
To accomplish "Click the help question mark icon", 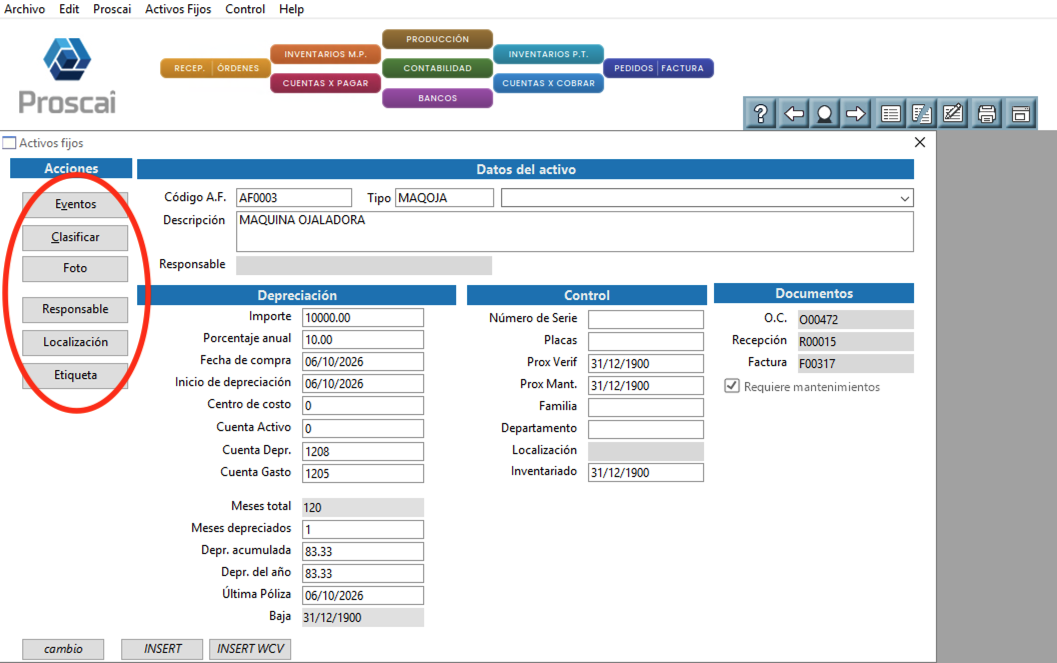I will [x=760, y=114].
